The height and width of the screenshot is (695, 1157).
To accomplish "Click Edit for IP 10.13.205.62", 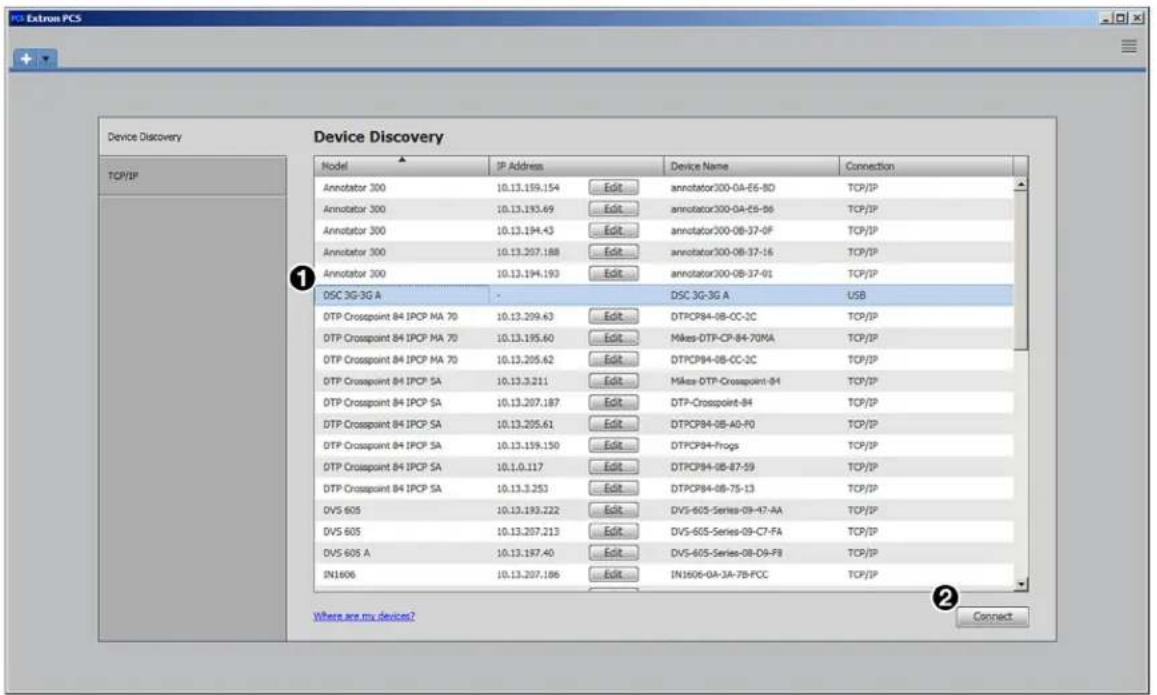I will coord(613,359).
